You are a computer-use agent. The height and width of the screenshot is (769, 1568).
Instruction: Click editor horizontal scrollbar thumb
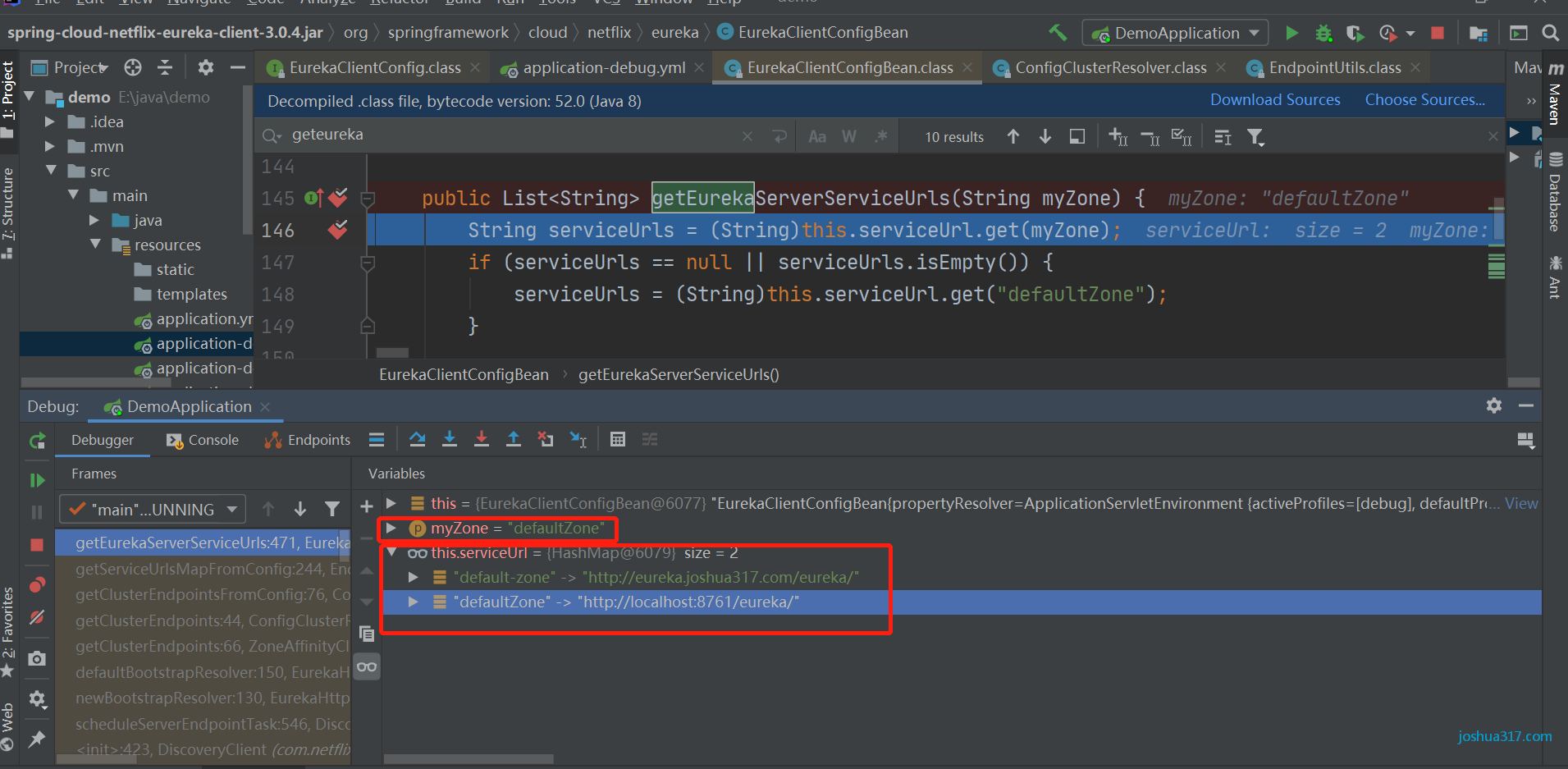[392, 353]
